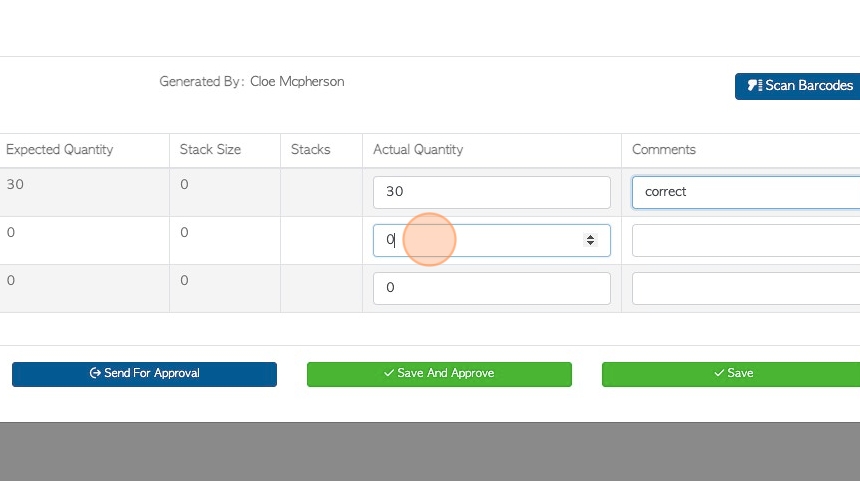Viewport: 860px width, 481px height.
Task: Choose Save And Approve
Action: click(439, 374)
